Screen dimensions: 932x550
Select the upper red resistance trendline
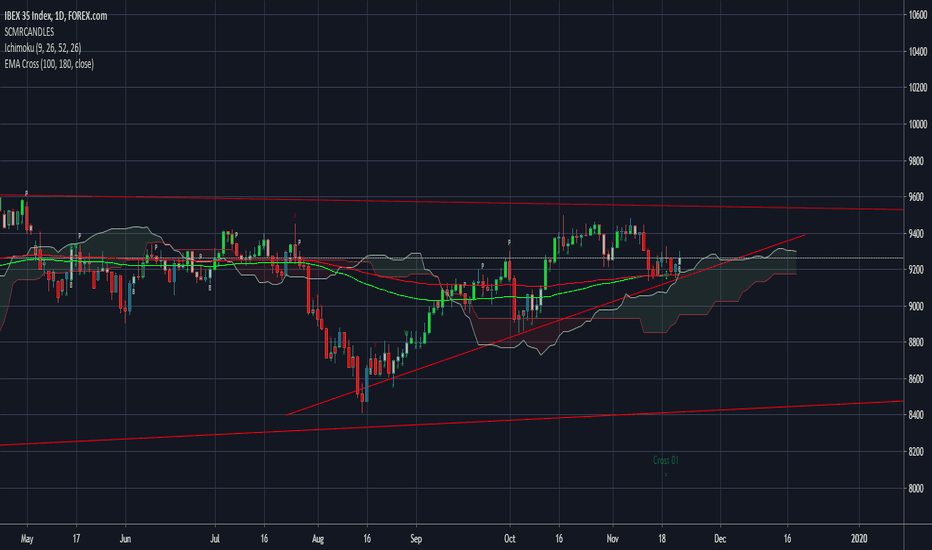[452, 202]
